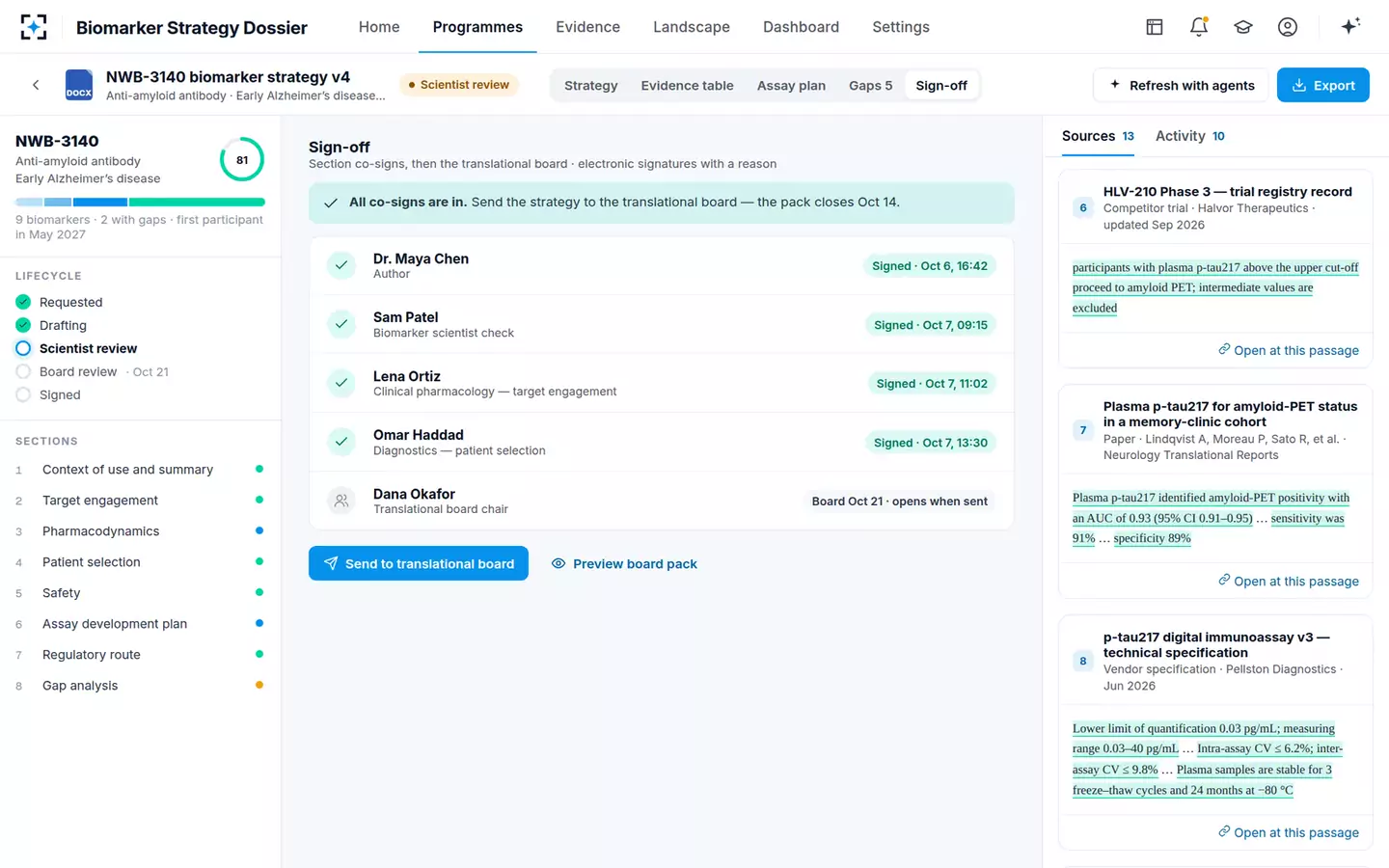Open the Programmes menu
The height and width of the screenshot is (868, 1389).
(x=477, y=27)
